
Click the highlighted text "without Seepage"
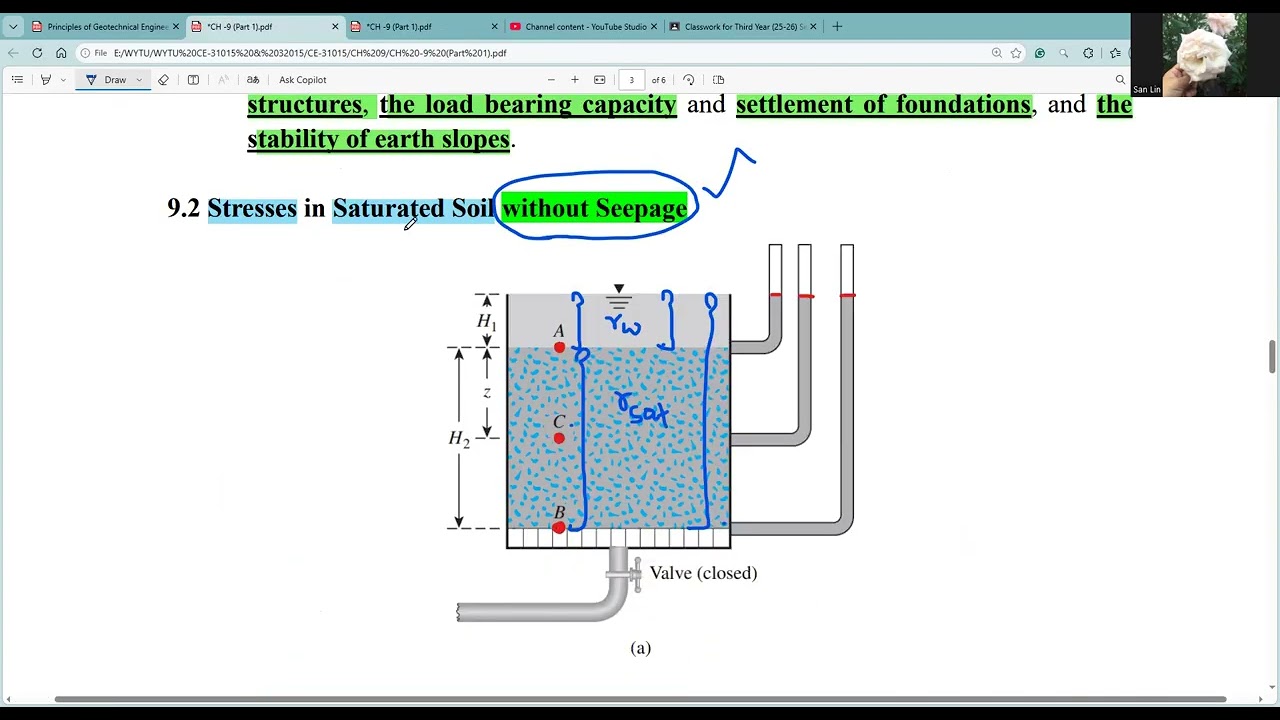click(594, 208)
